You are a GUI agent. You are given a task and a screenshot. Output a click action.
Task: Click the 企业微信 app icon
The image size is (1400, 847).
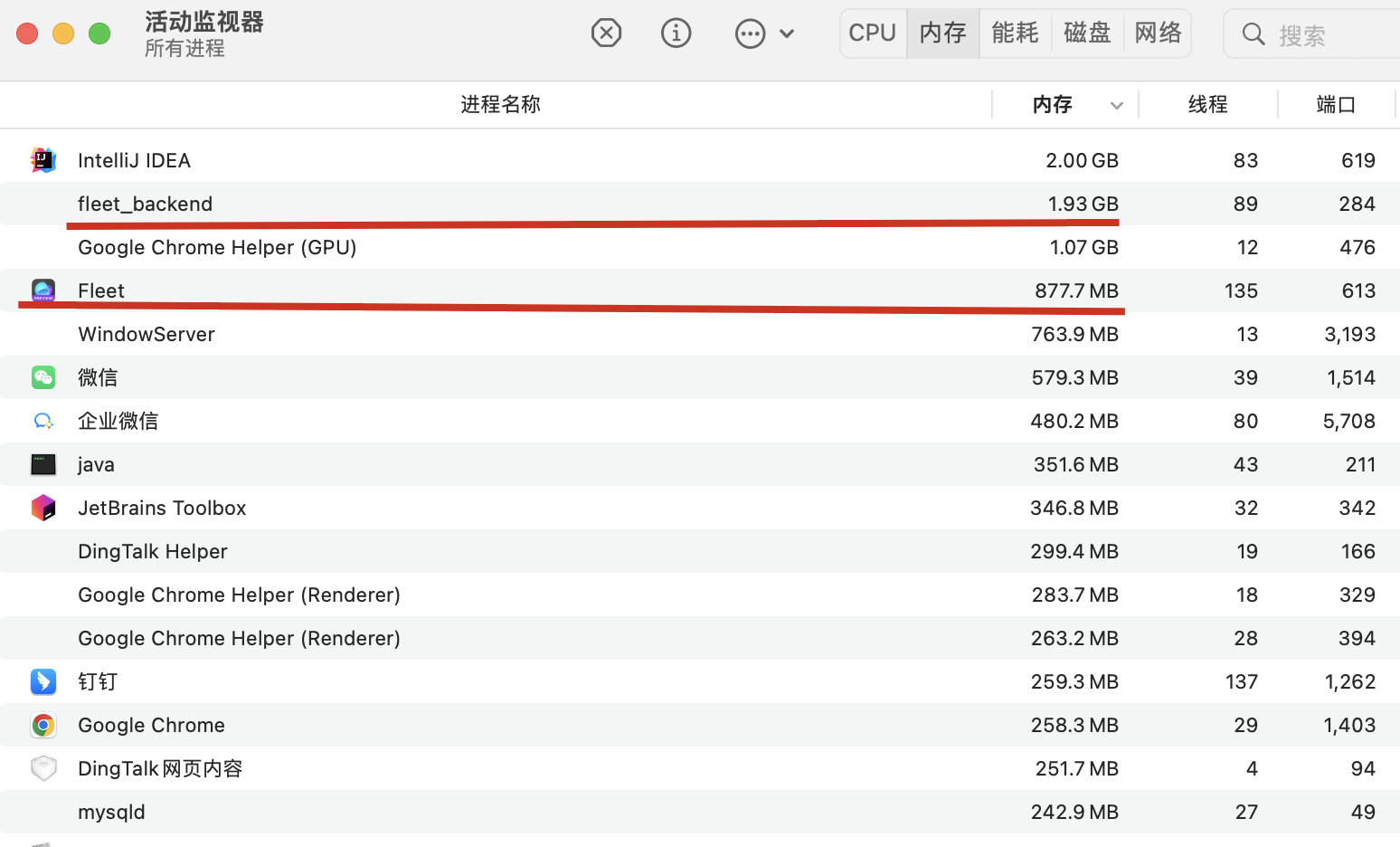pyautogui.click(x=43, y=421)
